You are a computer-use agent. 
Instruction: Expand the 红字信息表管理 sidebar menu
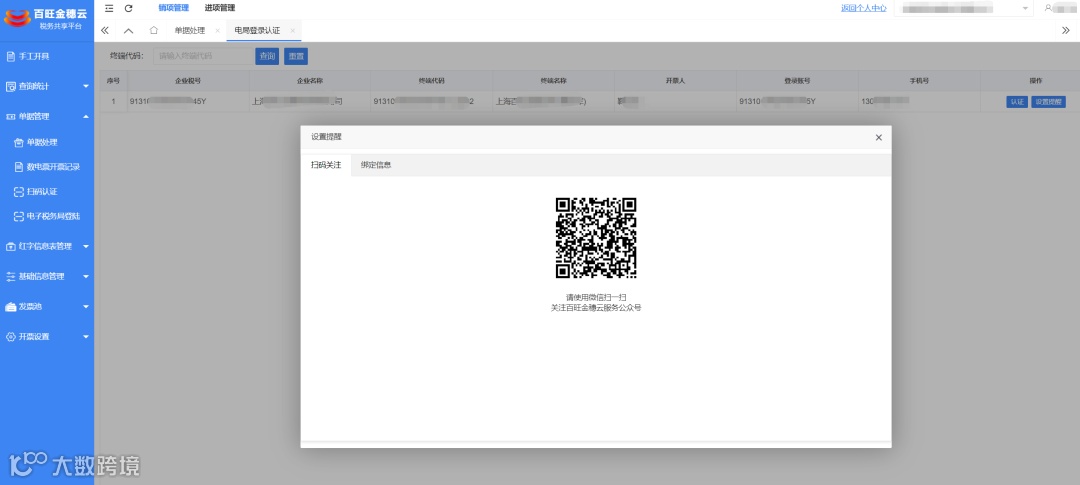(x=47, y=246)
